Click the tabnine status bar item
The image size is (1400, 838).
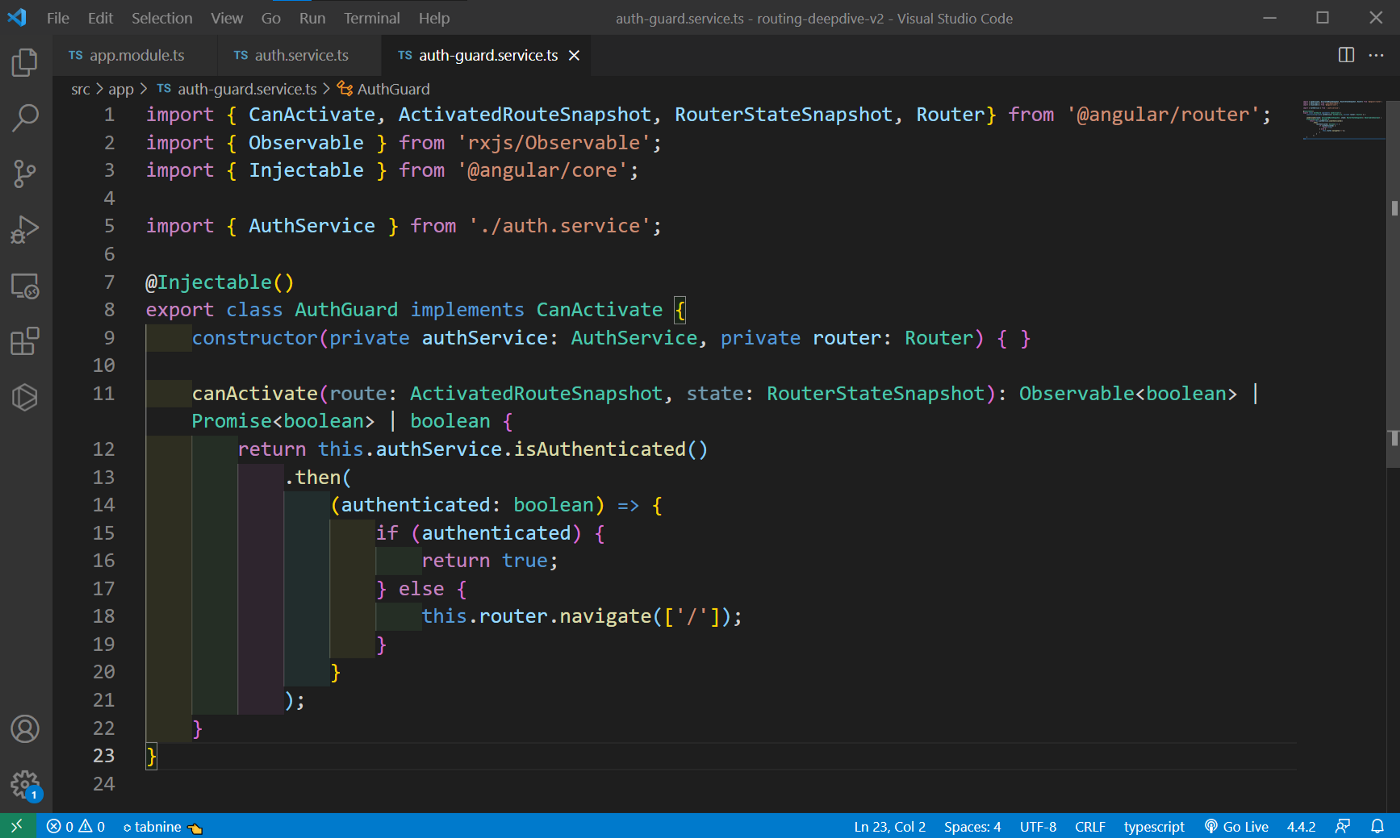(x=163, y=826)
